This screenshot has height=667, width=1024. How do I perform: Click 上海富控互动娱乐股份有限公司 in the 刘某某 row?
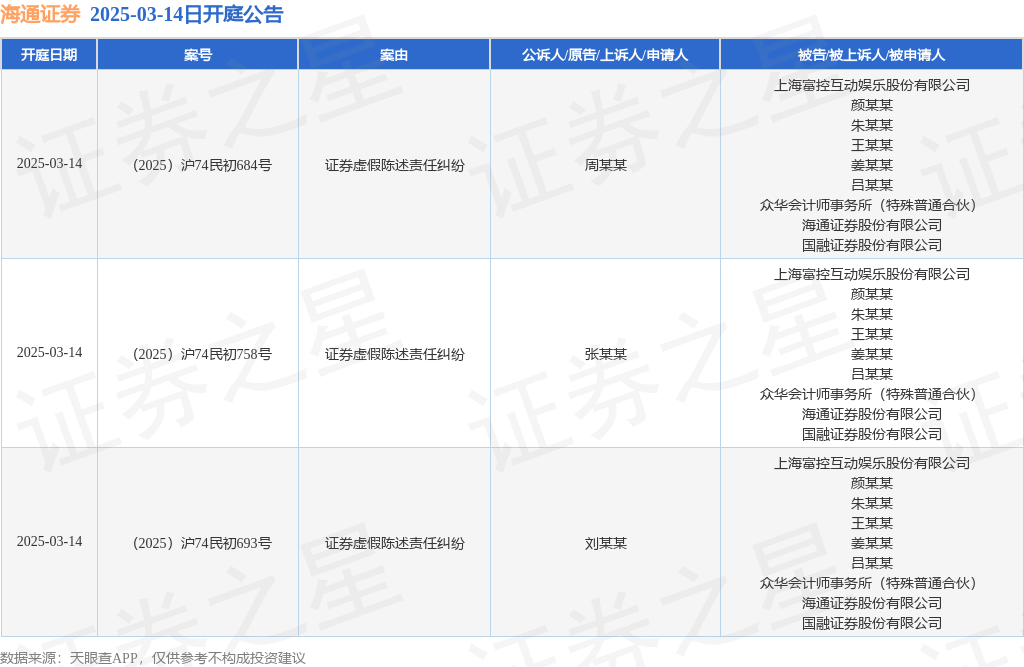click(872, 463)
